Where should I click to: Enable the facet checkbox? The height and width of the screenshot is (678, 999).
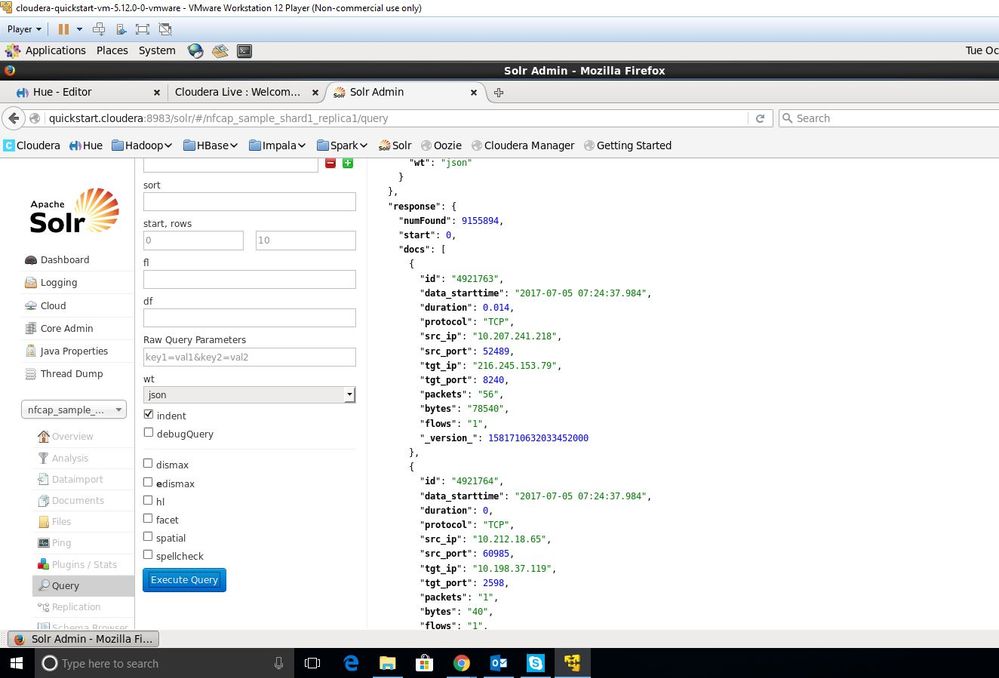(148, 519)
